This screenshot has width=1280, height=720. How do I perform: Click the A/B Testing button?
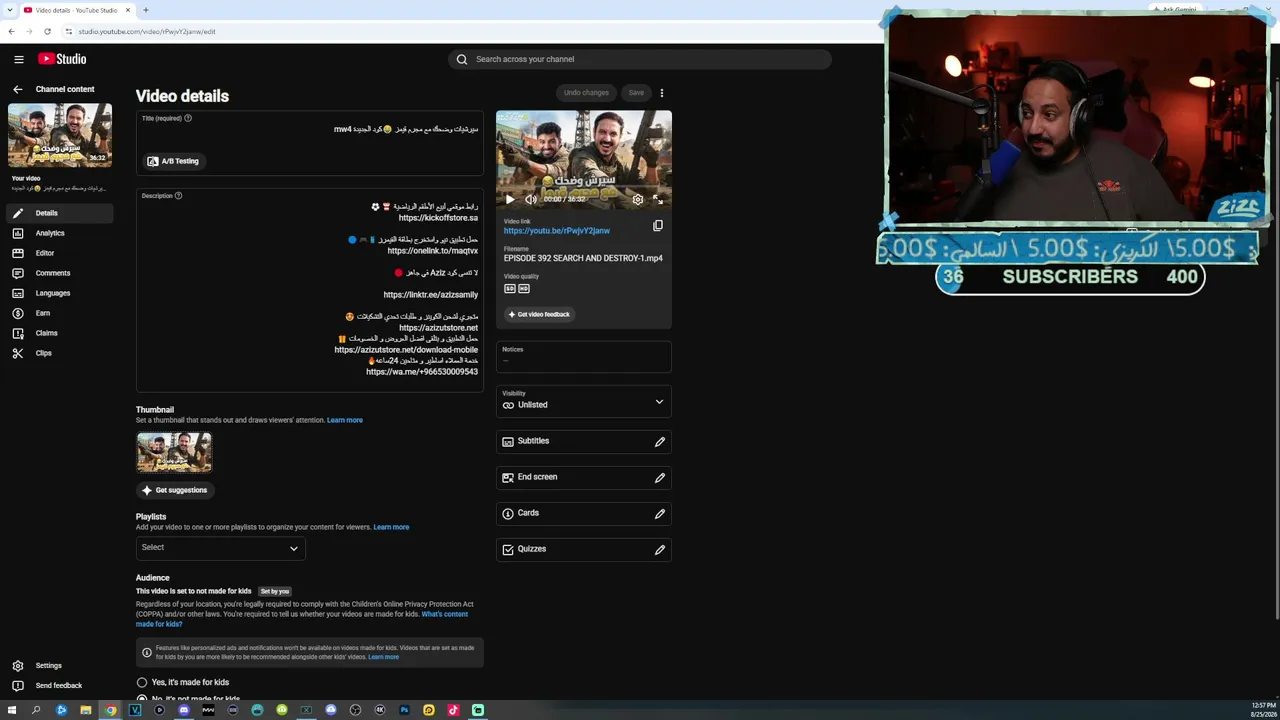tap(173, 161)
